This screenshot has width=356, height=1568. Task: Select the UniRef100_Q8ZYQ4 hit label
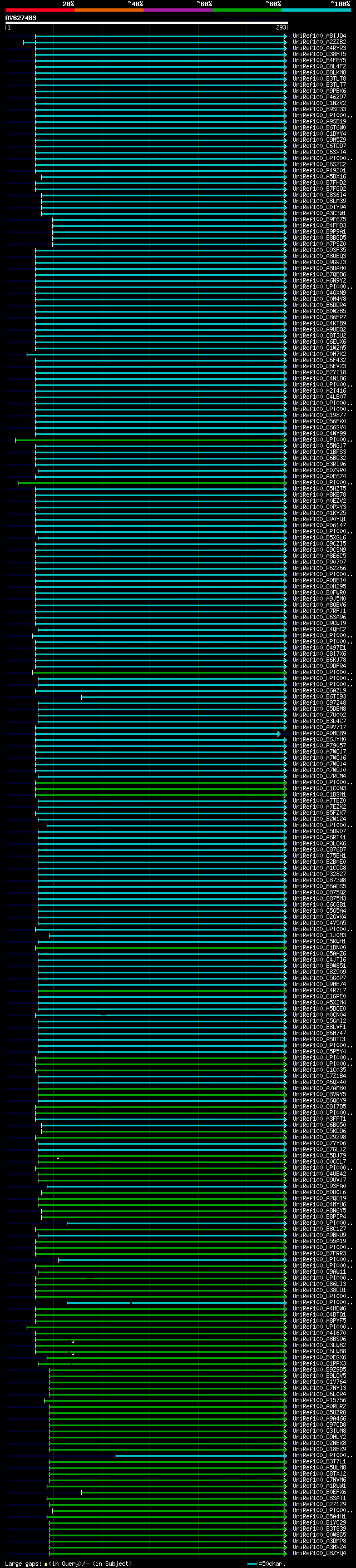[319, 1554]
